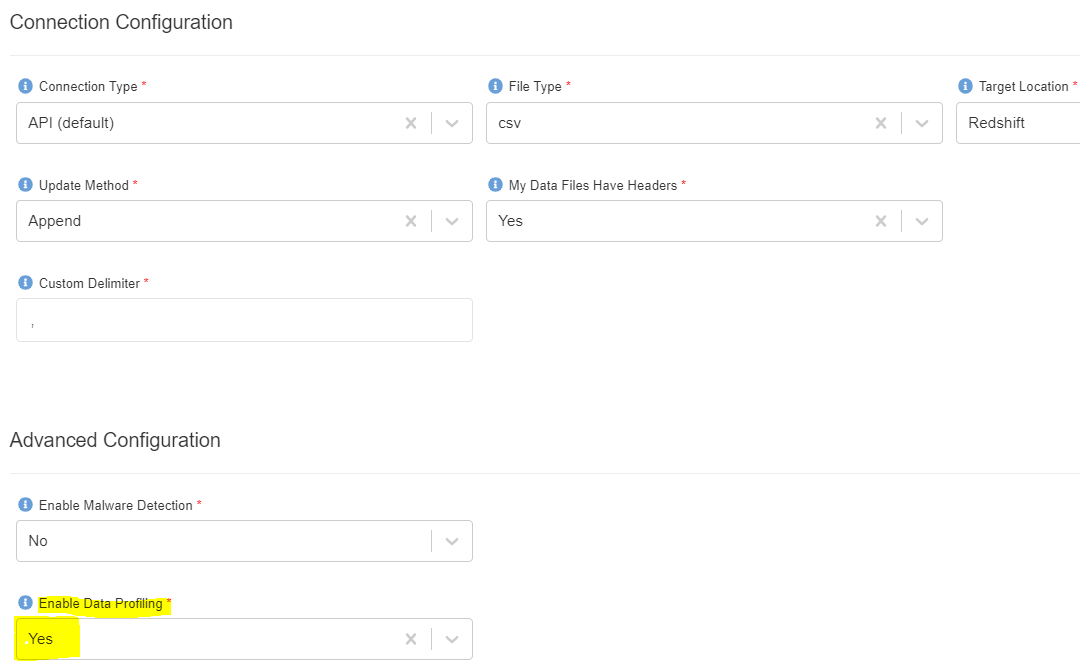This screenshot has width=1080, height=669.
Task: Click info icon beside My Data Files Have Headers
Action: point(495,185)
